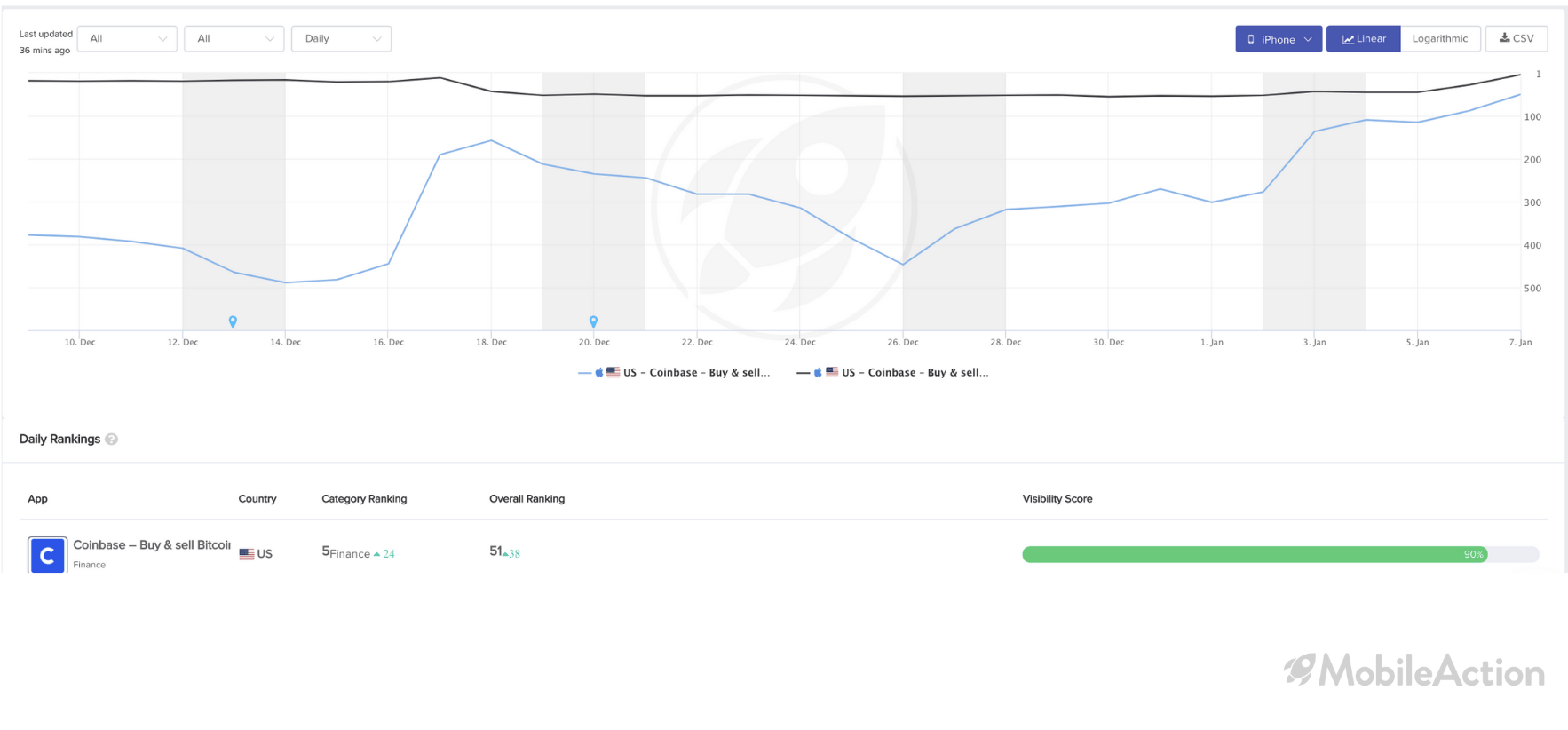Click the pin marker near 20 Dec
Image resolution: width=1568 pixels, height=730 pixels.
click(593, 321)
